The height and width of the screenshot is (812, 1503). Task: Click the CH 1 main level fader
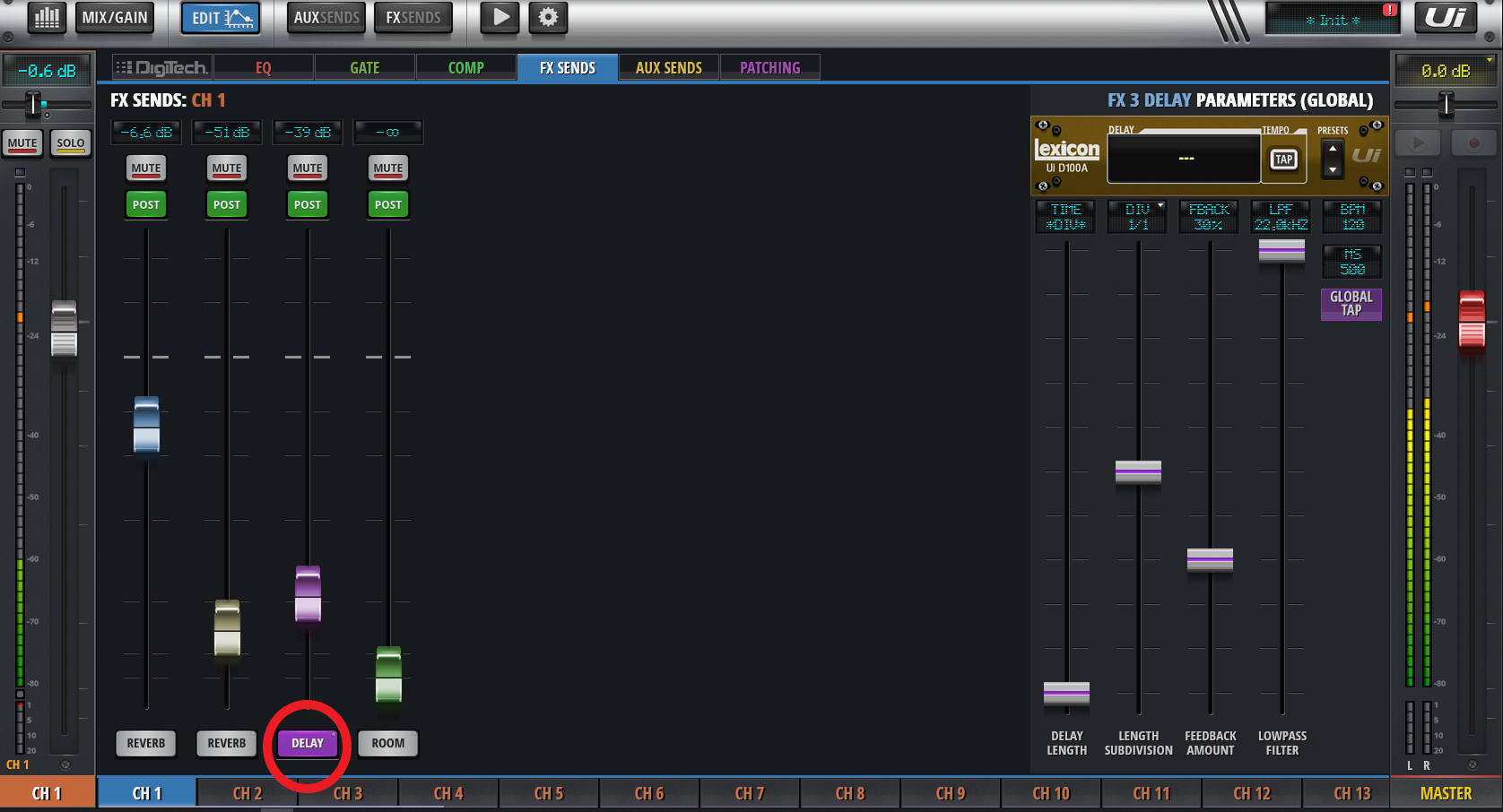click(x=64, y=329)
